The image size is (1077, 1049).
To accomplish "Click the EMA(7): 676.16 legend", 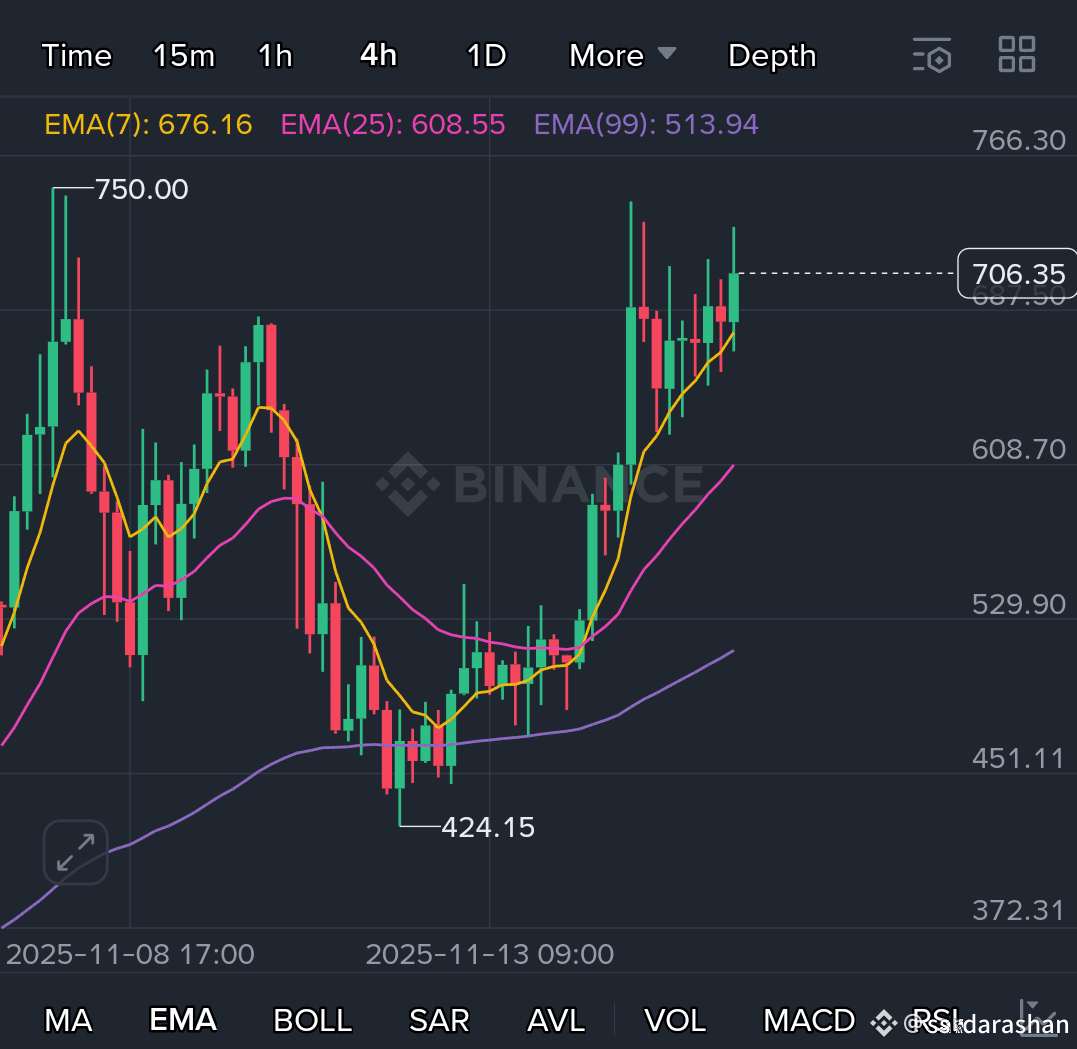I will (x=148, y=124).
